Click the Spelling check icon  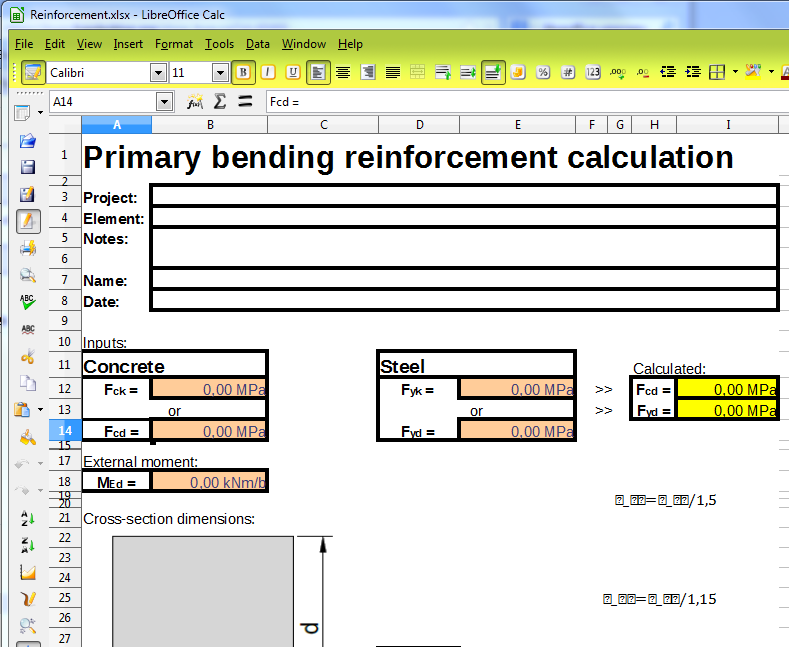click(28, 302)
